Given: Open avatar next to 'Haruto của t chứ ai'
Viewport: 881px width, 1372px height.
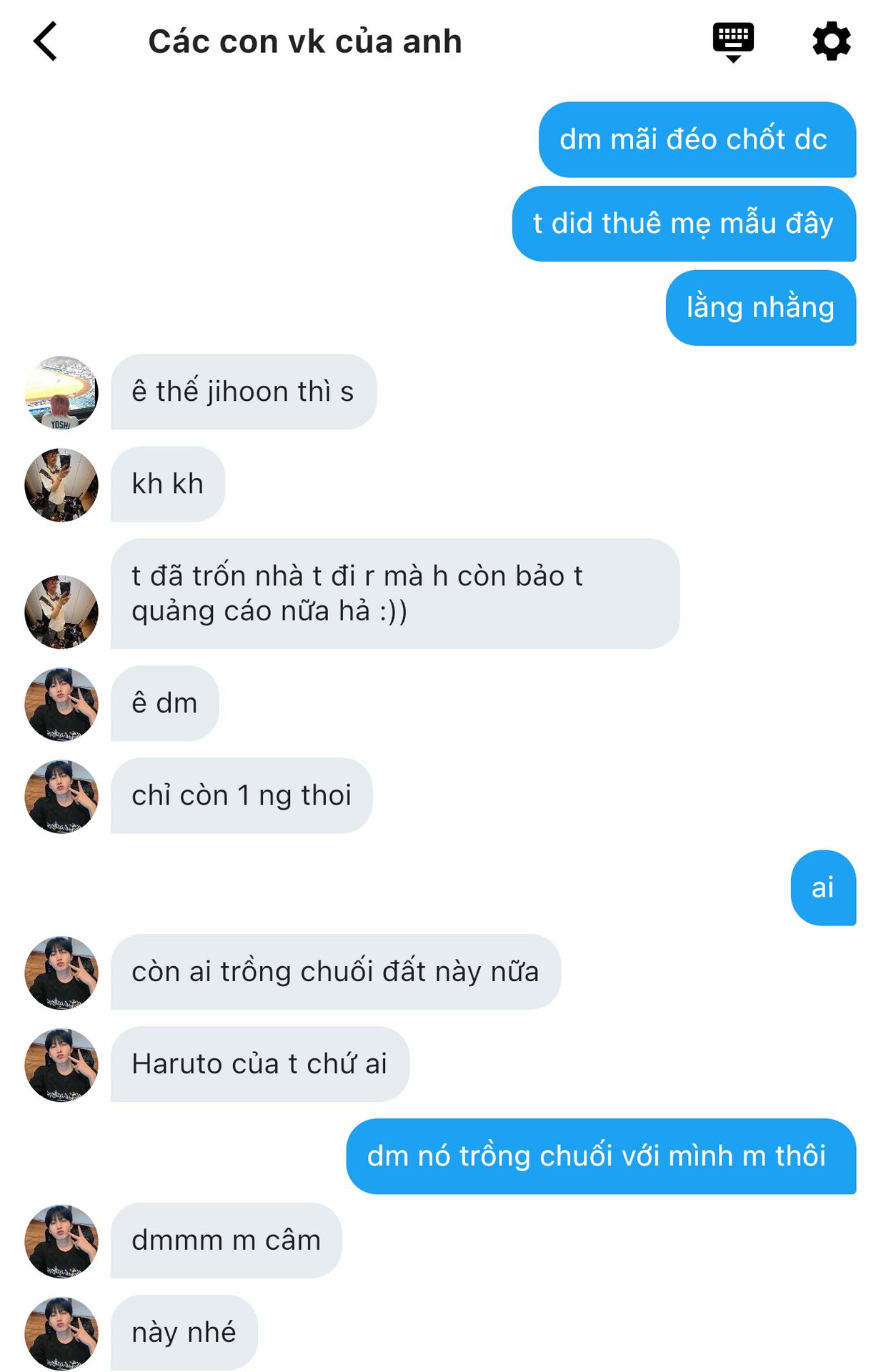Looking at the screenshot, I should pyautogui.click(x=61, y=1065).
